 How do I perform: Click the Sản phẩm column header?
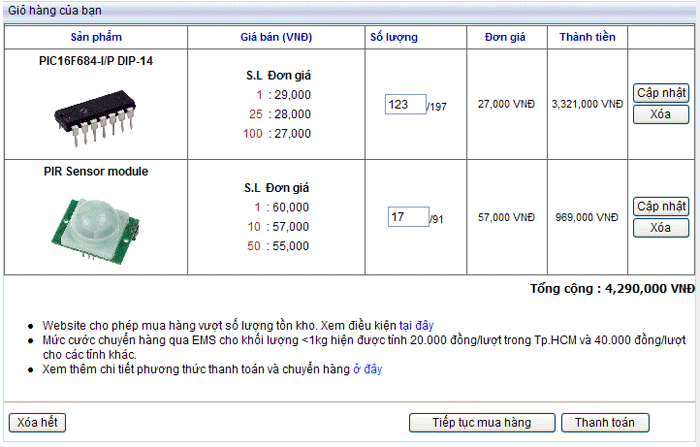(x=96, y=37)
